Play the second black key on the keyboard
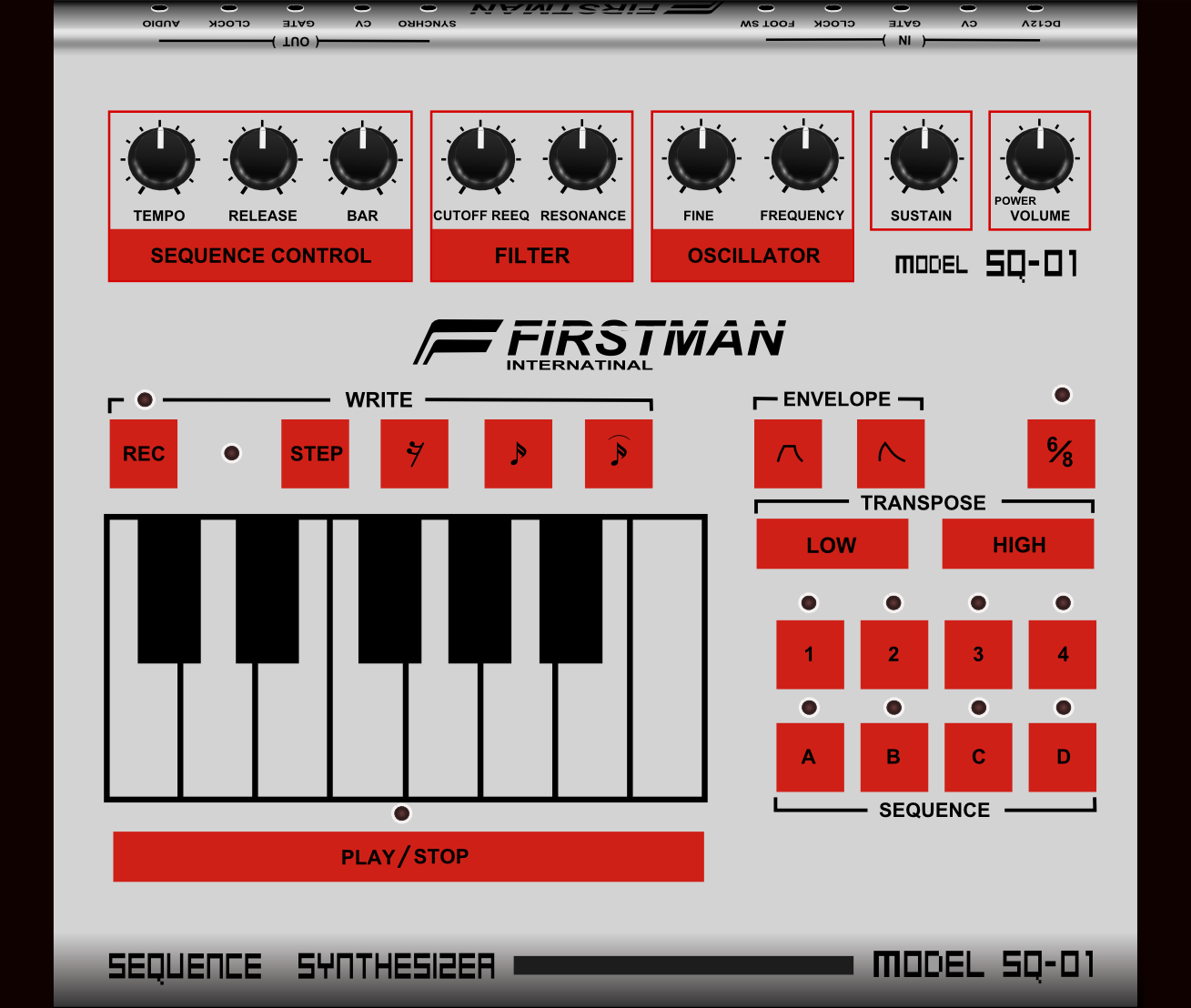This screenshot has width=1191, height=1008. coord(267,590)
